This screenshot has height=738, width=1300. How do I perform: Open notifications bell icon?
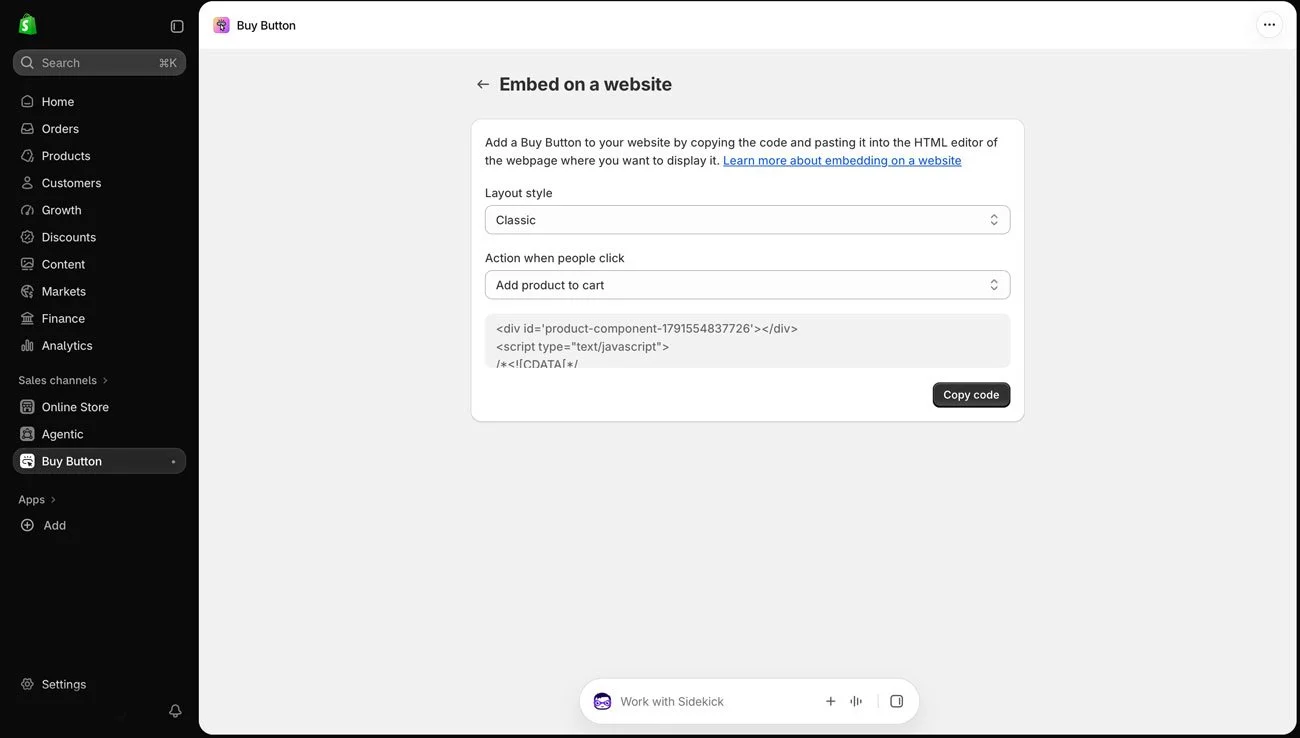click(x=175, y=711)
